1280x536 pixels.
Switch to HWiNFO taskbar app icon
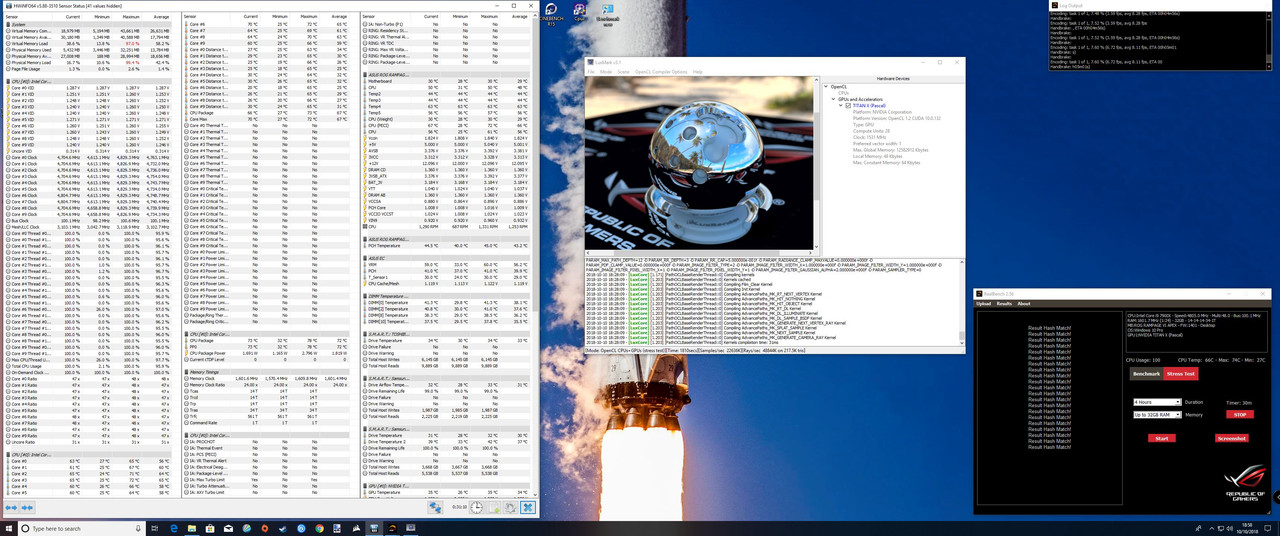[x=374, y=528]
